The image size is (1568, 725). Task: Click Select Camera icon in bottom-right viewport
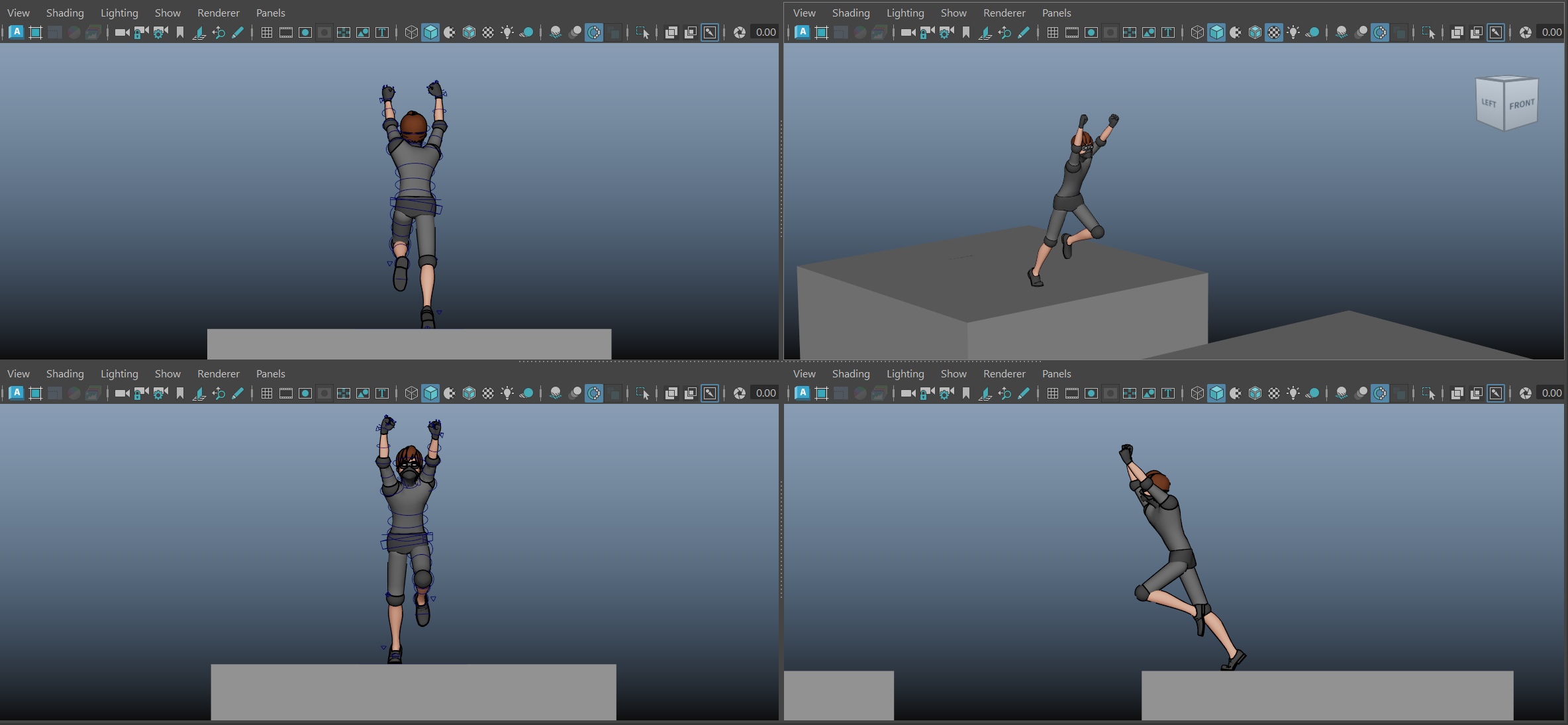[x=908, y=393]
